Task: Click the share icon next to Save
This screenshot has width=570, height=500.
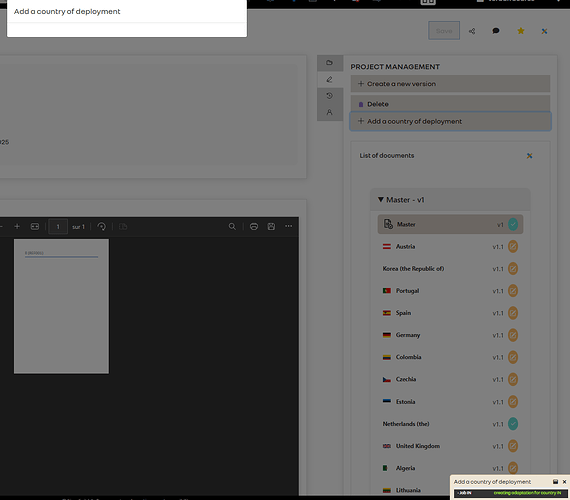Action: [x=472, y=31]
